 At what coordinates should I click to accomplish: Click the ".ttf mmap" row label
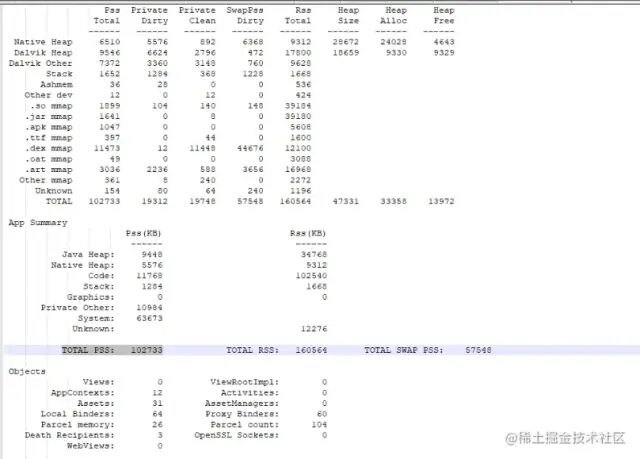tap(49, 137)
